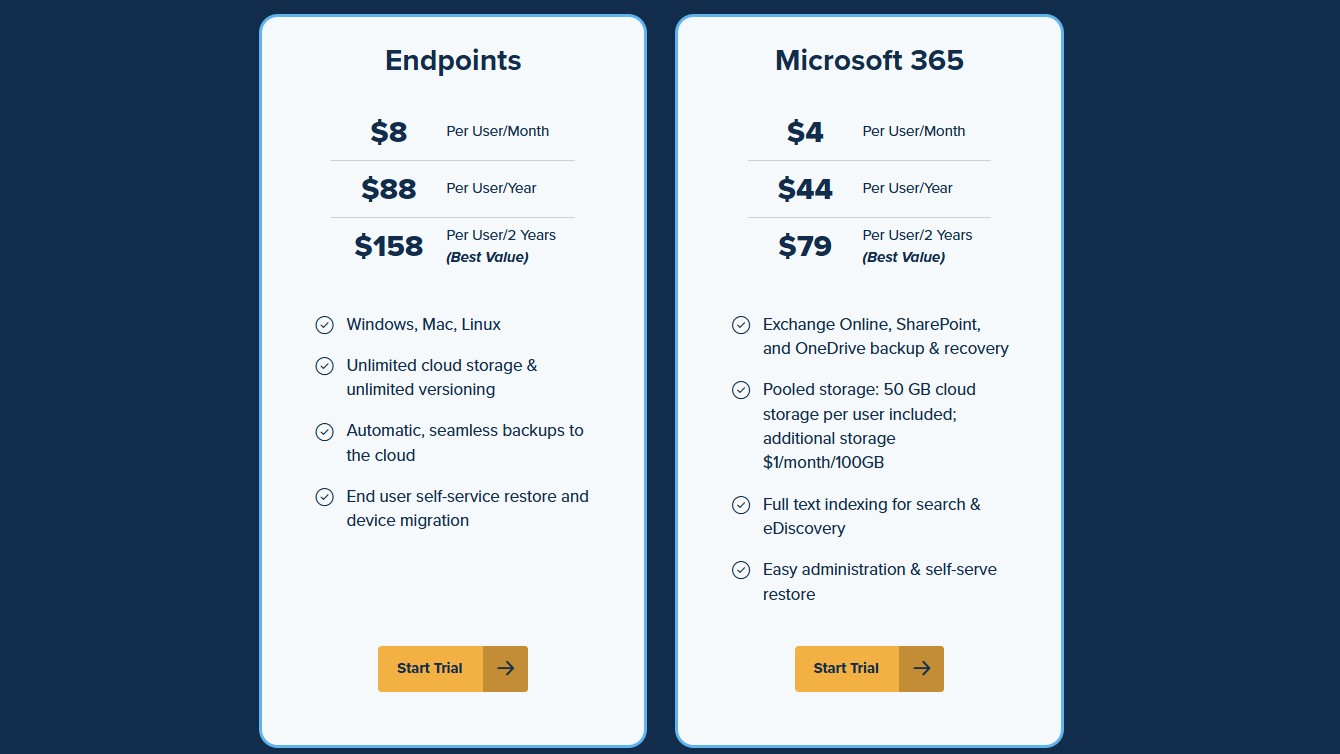The height and width of the screenshot is (754, 1340).
Task: Click the checkmark by Full text indexing feature
Action: [741, 504]
